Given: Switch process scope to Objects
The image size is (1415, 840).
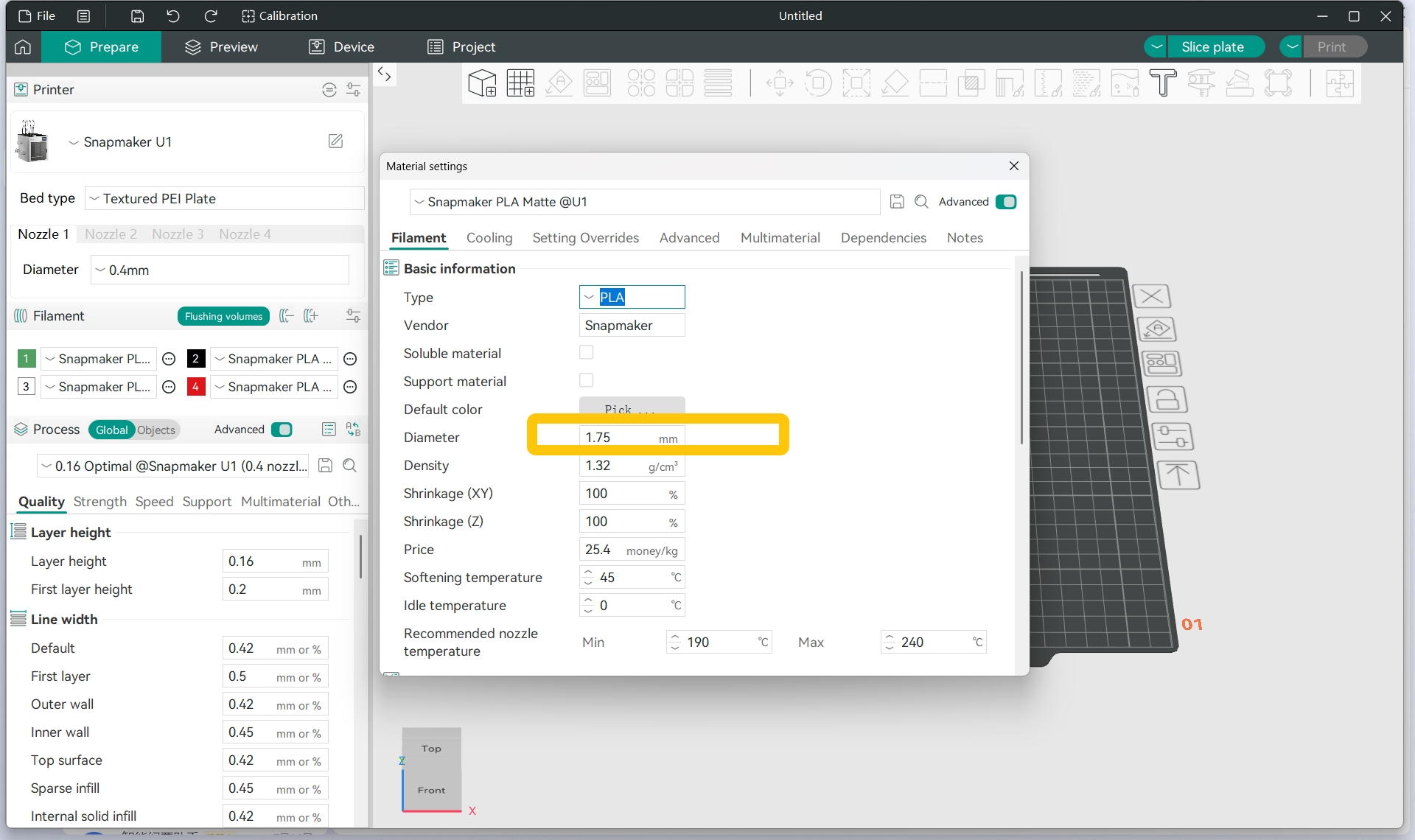Looking at the screenshot, I should coord(156,430).
